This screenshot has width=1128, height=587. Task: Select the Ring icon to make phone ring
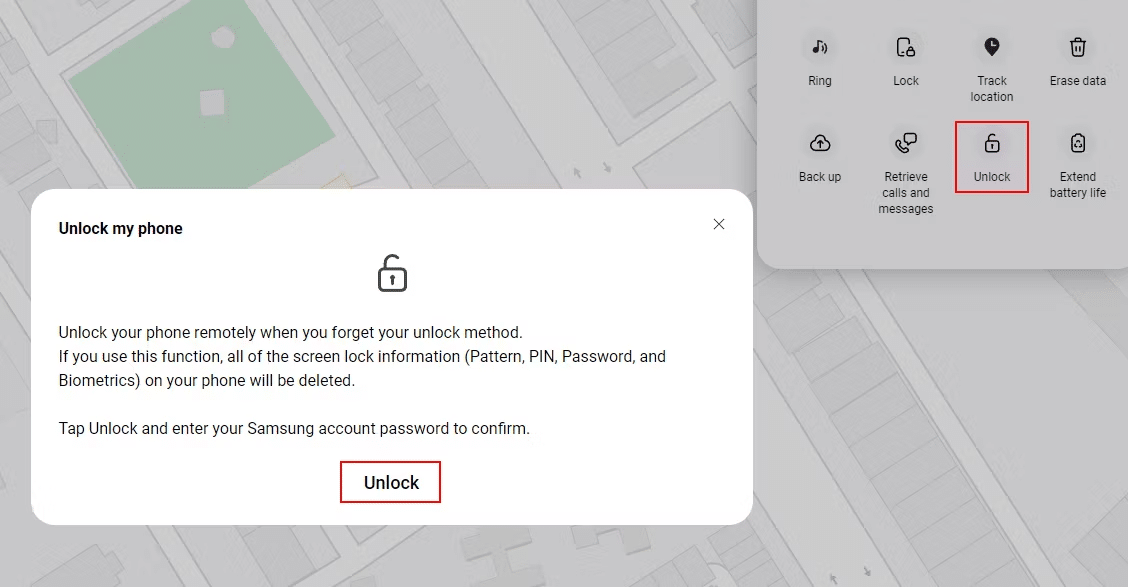click(x=819, y=46)
